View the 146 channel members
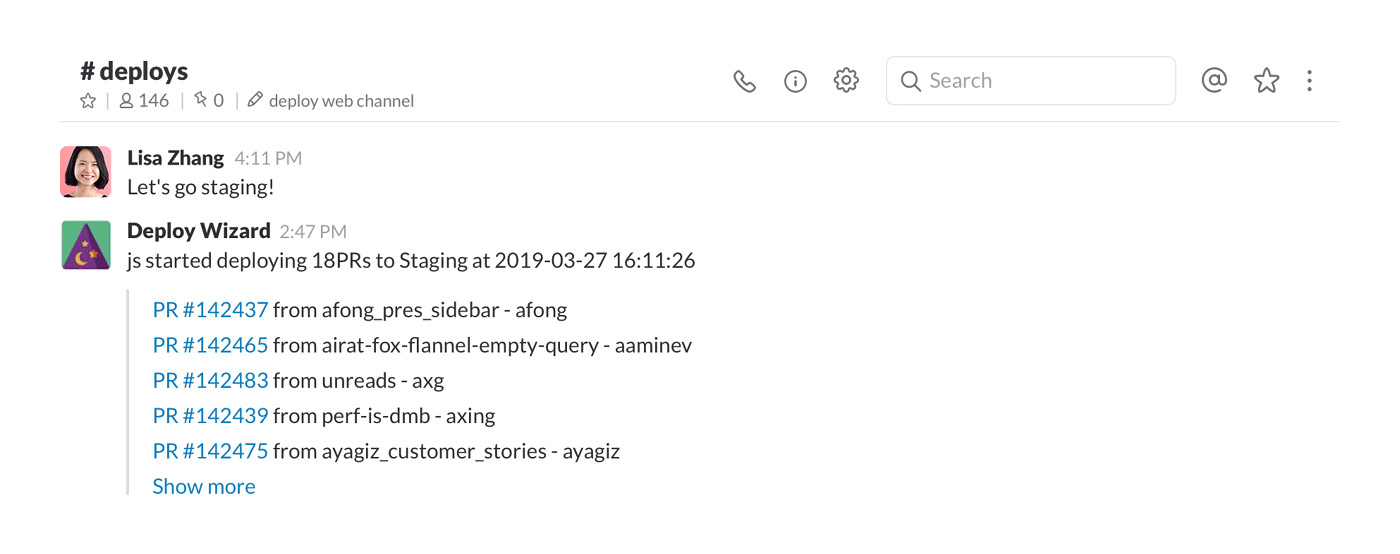1400x554 pixels. coord(144,100)
